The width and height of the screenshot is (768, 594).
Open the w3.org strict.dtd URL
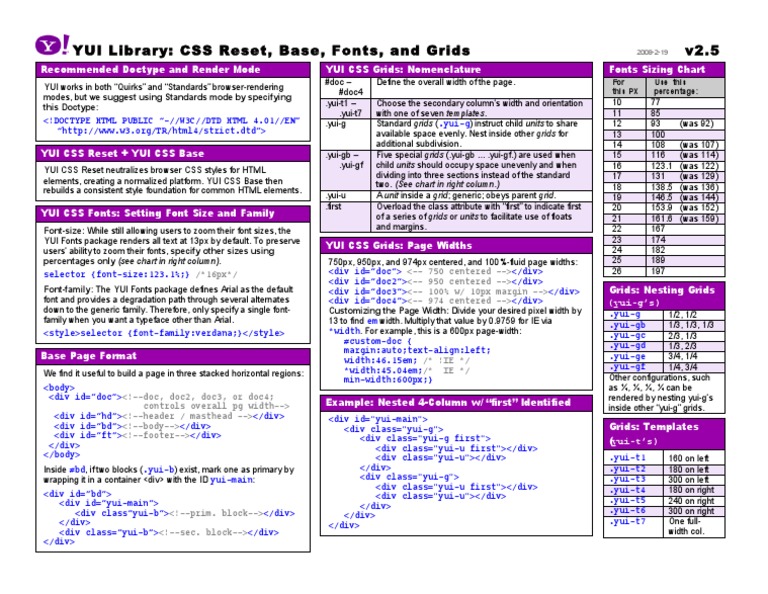(162, 131)
